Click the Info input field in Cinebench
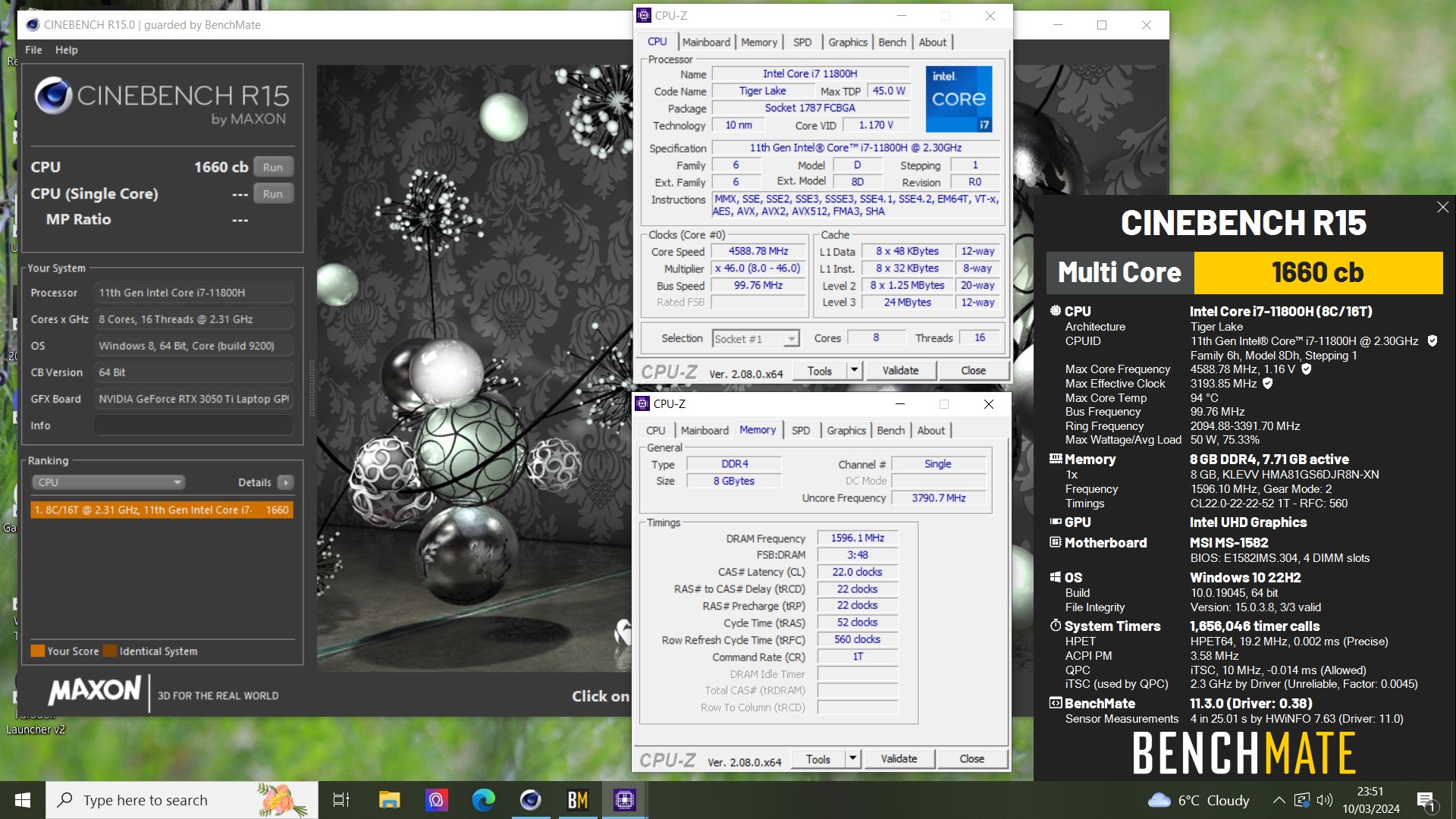The height and width of the screenshot is (819, 1456). pyautogui.click(x=193, y=425)
